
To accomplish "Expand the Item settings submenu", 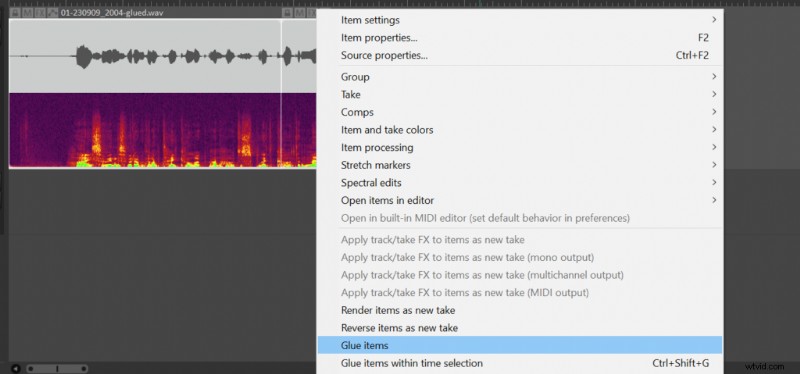I will click(519, 20).
